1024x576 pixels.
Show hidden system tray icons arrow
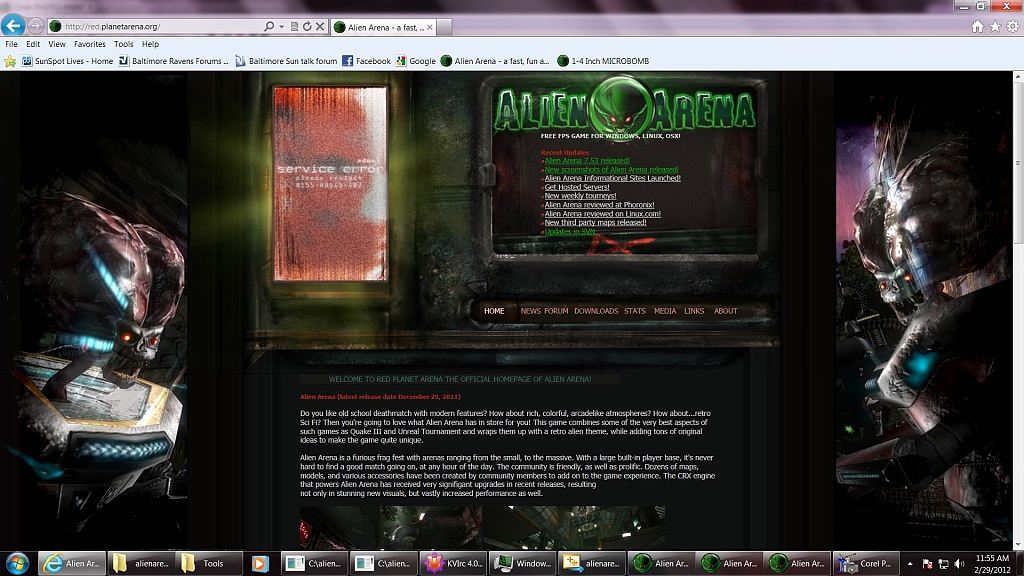point(910,564)
